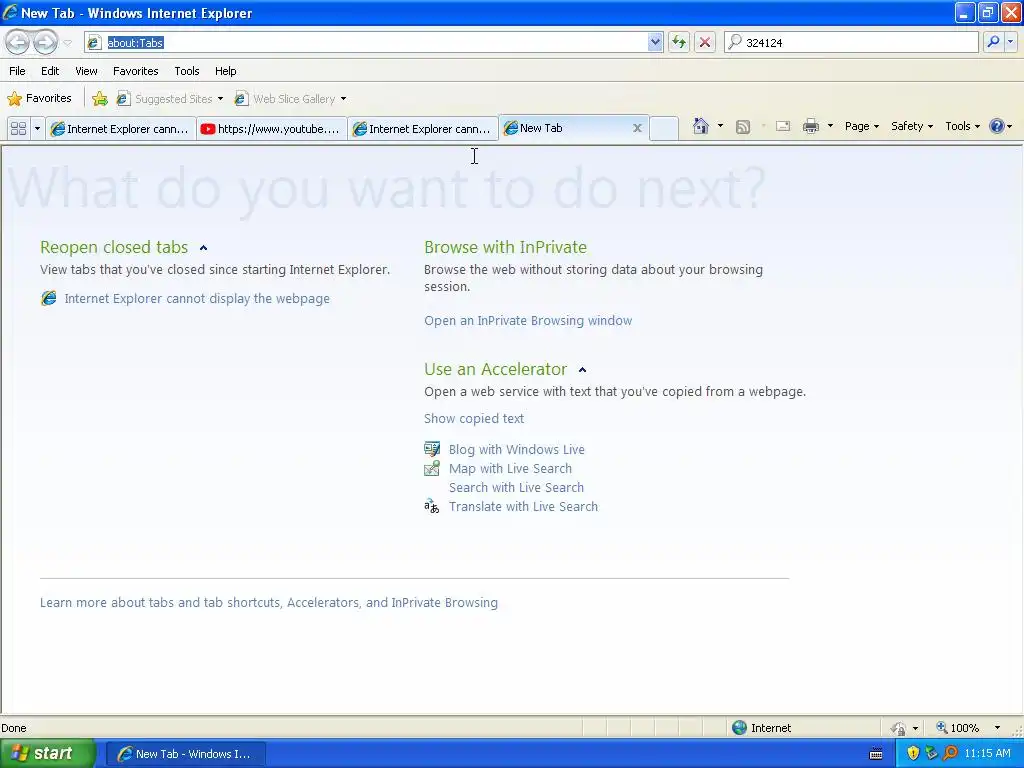This screenshot has width=1024, height=768.
Task: Open the Favorites star button
Action: 39,99
